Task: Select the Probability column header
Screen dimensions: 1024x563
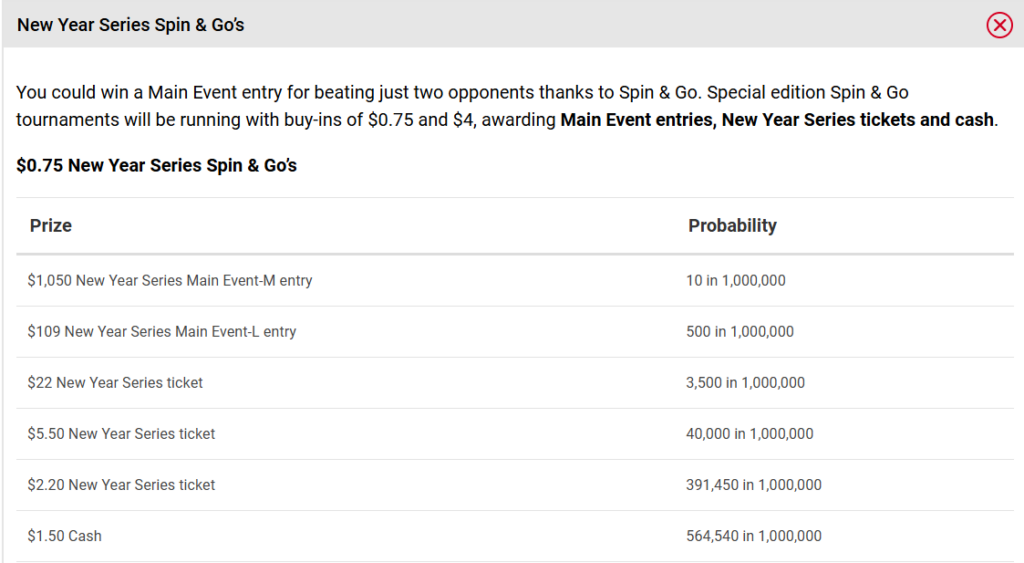Action: coord(732,225)
